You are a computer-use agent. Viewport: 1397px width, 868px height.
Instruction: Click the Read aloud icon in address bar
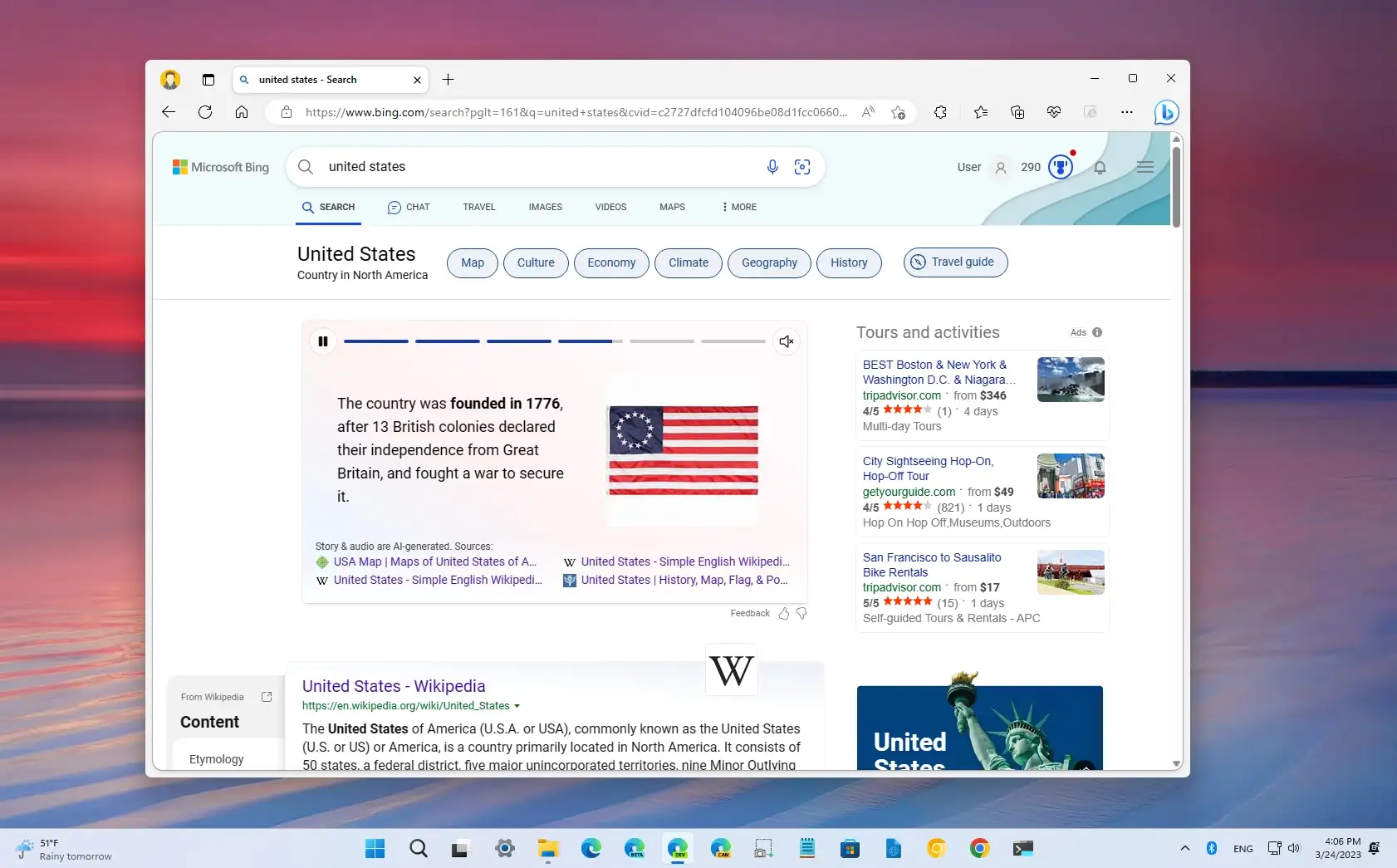868,112
